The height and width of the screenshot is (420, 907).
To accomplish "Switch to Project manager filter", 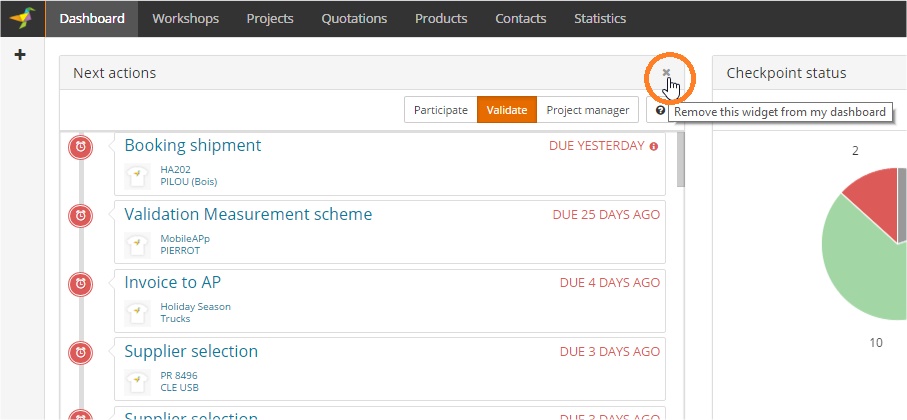I will point(587,110).
